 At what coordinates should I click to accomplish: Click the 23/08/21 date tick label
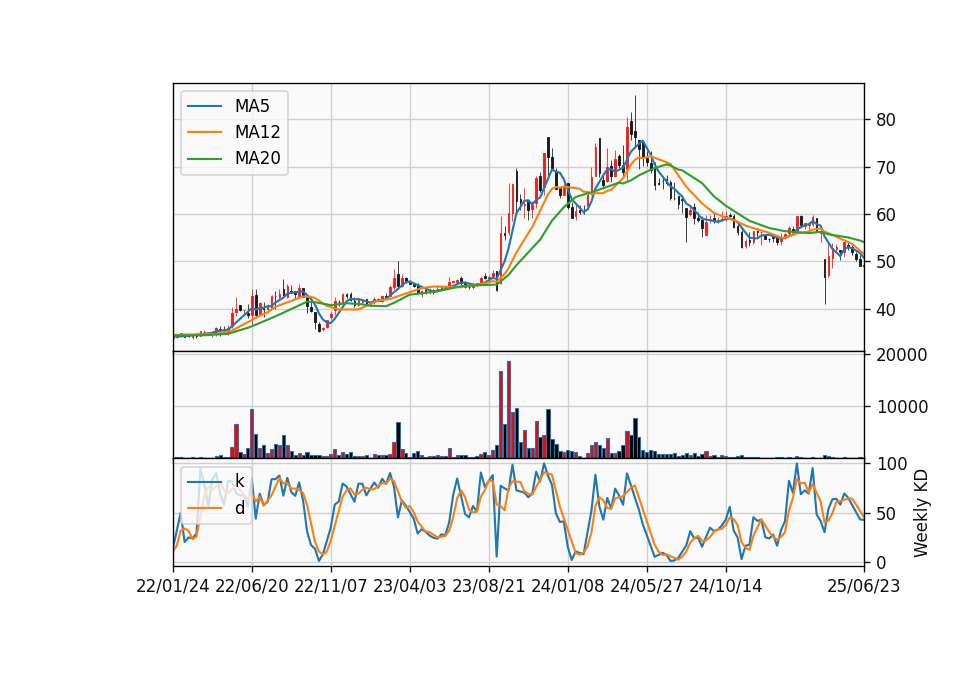pos(489,586)
